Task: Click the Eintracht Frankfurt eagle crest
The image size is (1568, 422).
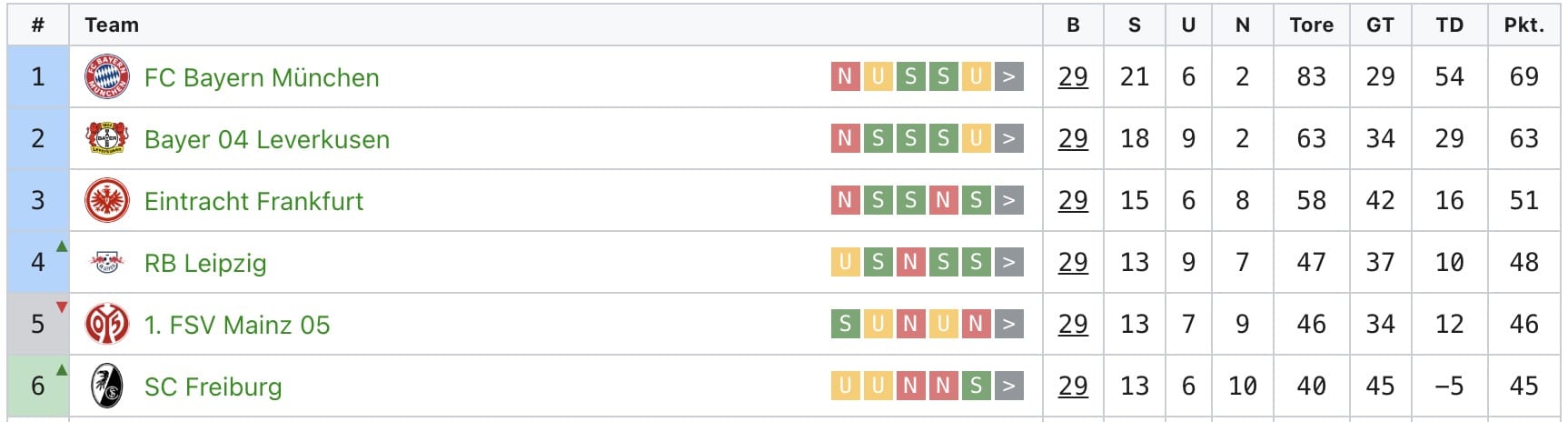Action: coord(107,200)
